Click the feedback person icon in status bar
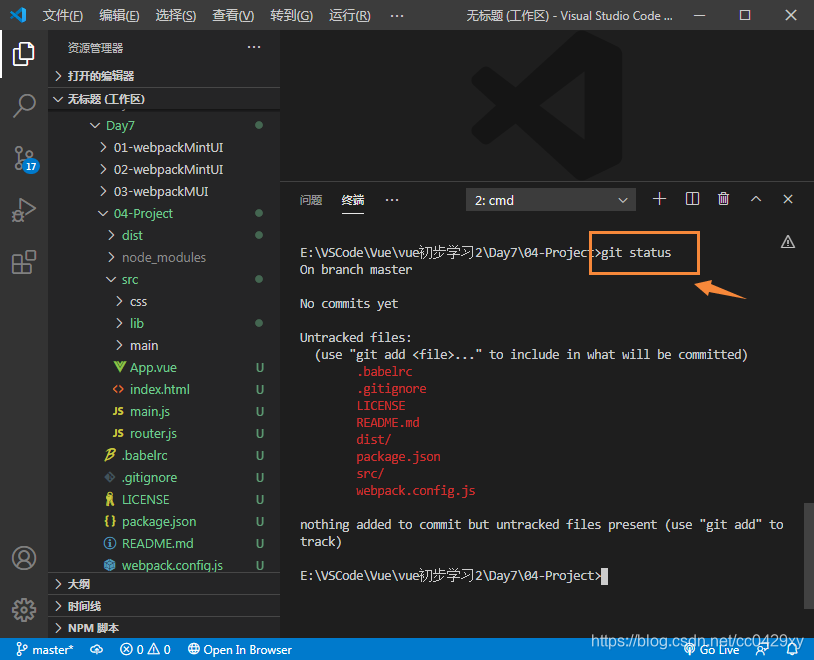Viewport: 814px width, 660px height. click(x=762, y=650)
